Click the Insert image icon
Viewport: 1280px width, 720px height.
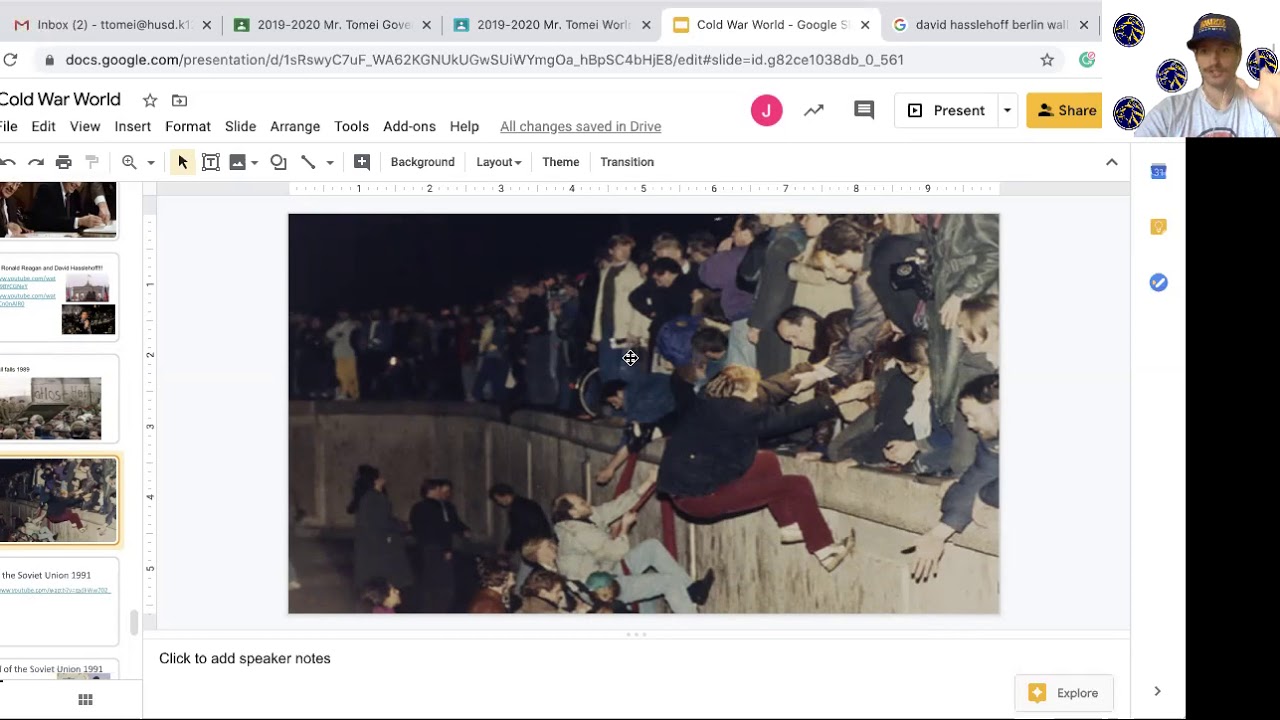(237, 162)
